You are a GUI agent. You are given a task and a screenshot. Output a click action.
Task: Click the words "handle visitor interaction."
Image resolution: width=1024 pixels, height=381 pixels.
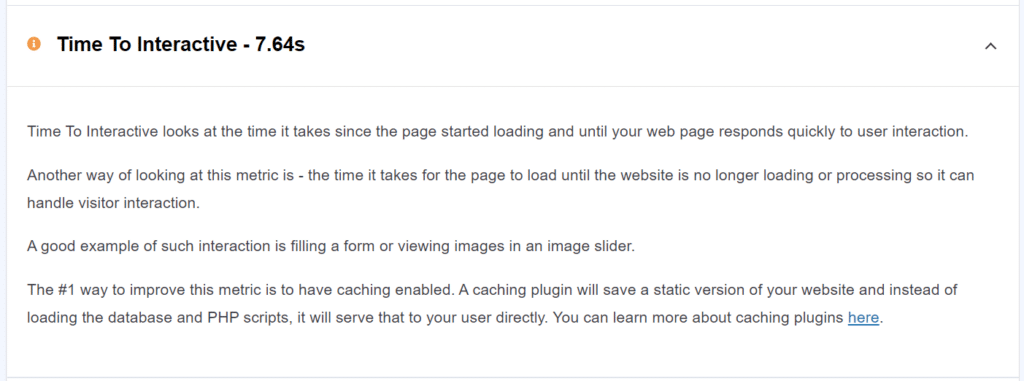click(113, 203)
